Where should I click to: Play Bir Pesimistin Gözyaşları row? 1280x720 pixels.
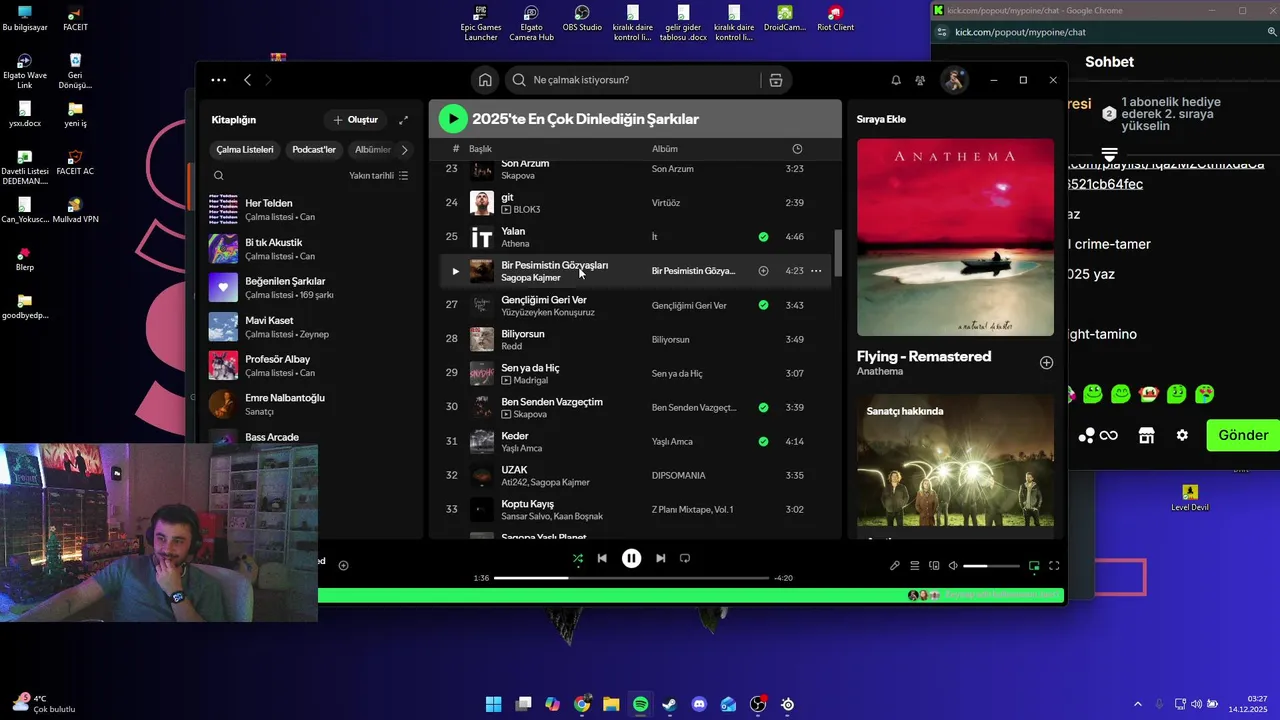[x=455, y=271]
